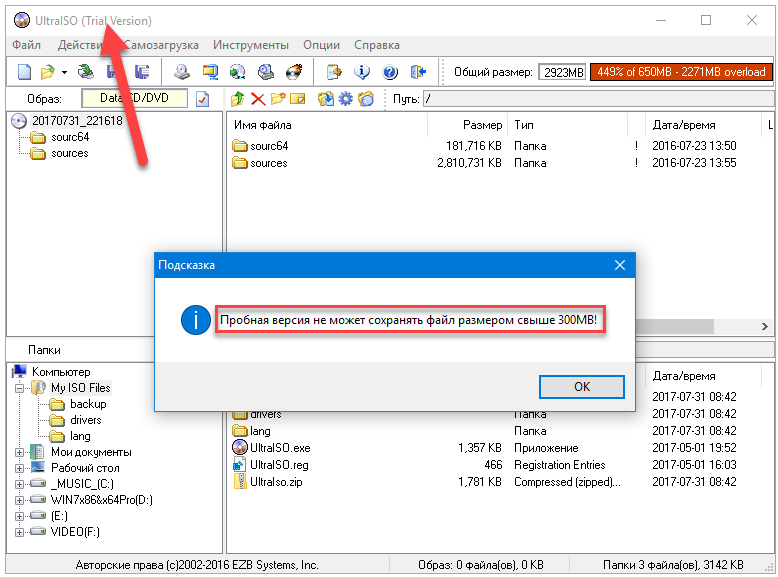This screenshot has height=577, width=778.
Task: Click the blue gear properties icon
Action: [346, 99]
